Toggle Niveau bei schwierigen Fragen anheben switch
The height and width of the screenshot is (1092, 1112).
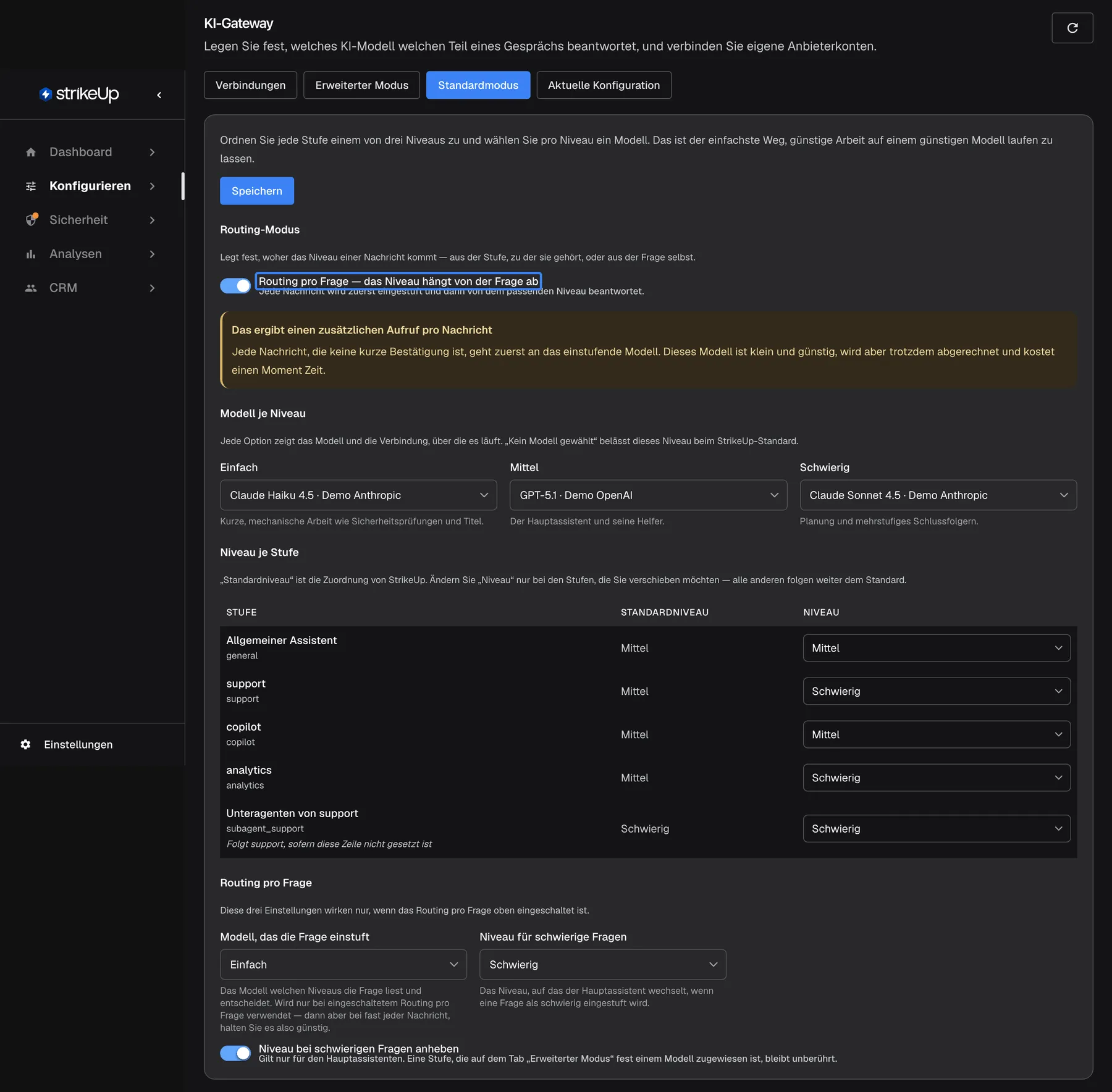pyautogui.click(x=235, y=1053)
